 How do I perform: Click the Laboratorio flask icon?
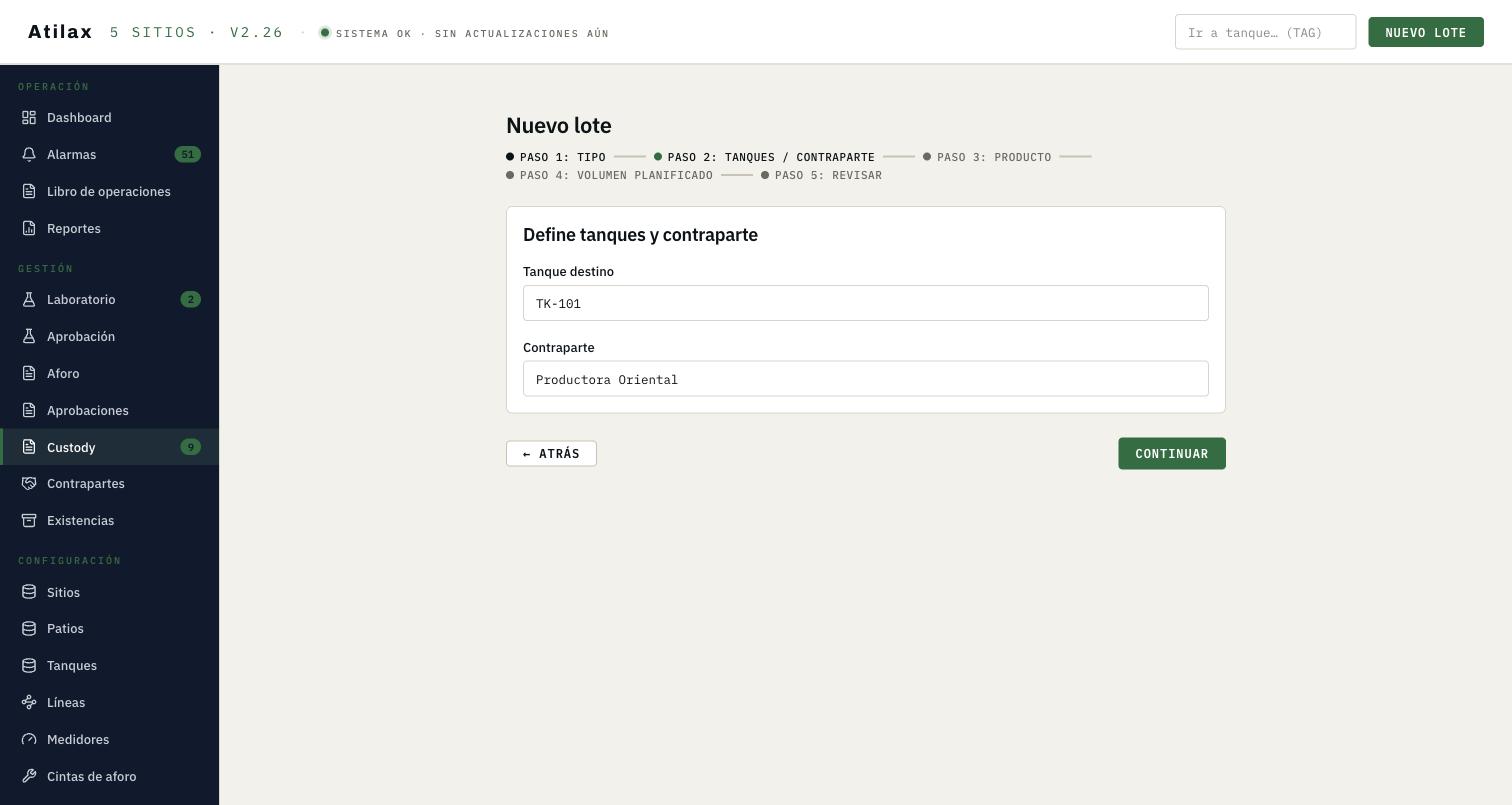29,300
